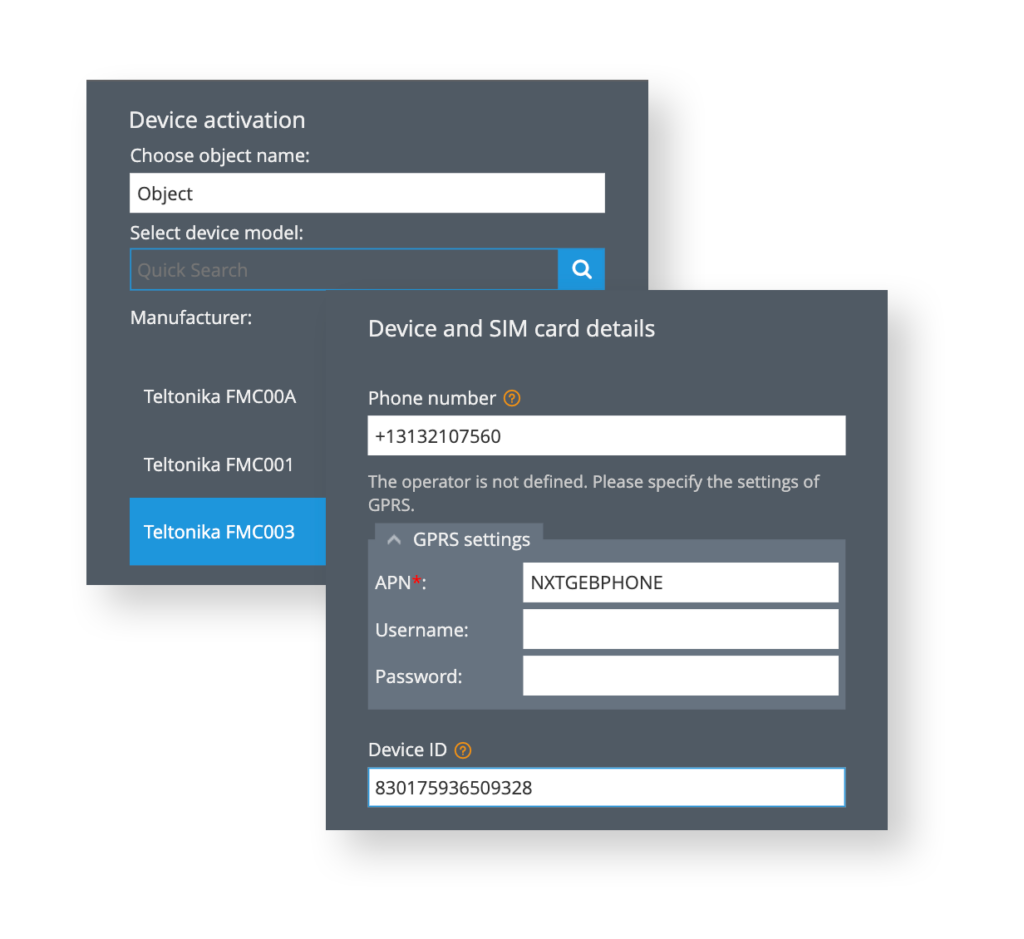Select the highlighted Teltonika FMC003 item
Screen dimensions: 1024x939
click(x=227, y=532)
